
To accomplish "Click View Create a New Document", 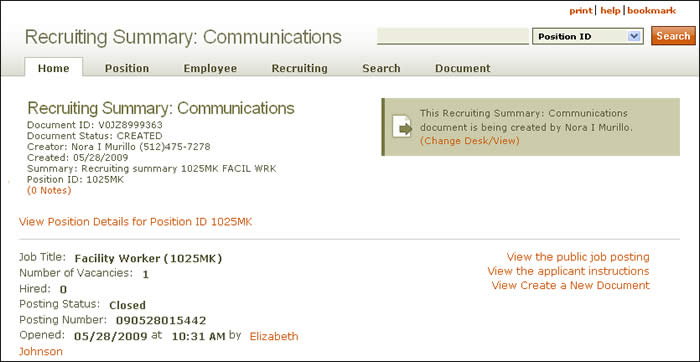I will click(x=571, y=285).
